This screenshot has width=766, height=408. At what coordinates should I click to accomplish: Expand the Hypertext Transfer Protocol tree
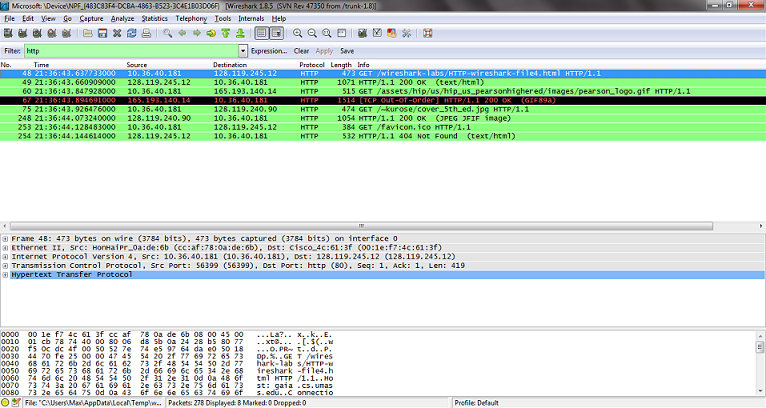(x=5, y=273)
